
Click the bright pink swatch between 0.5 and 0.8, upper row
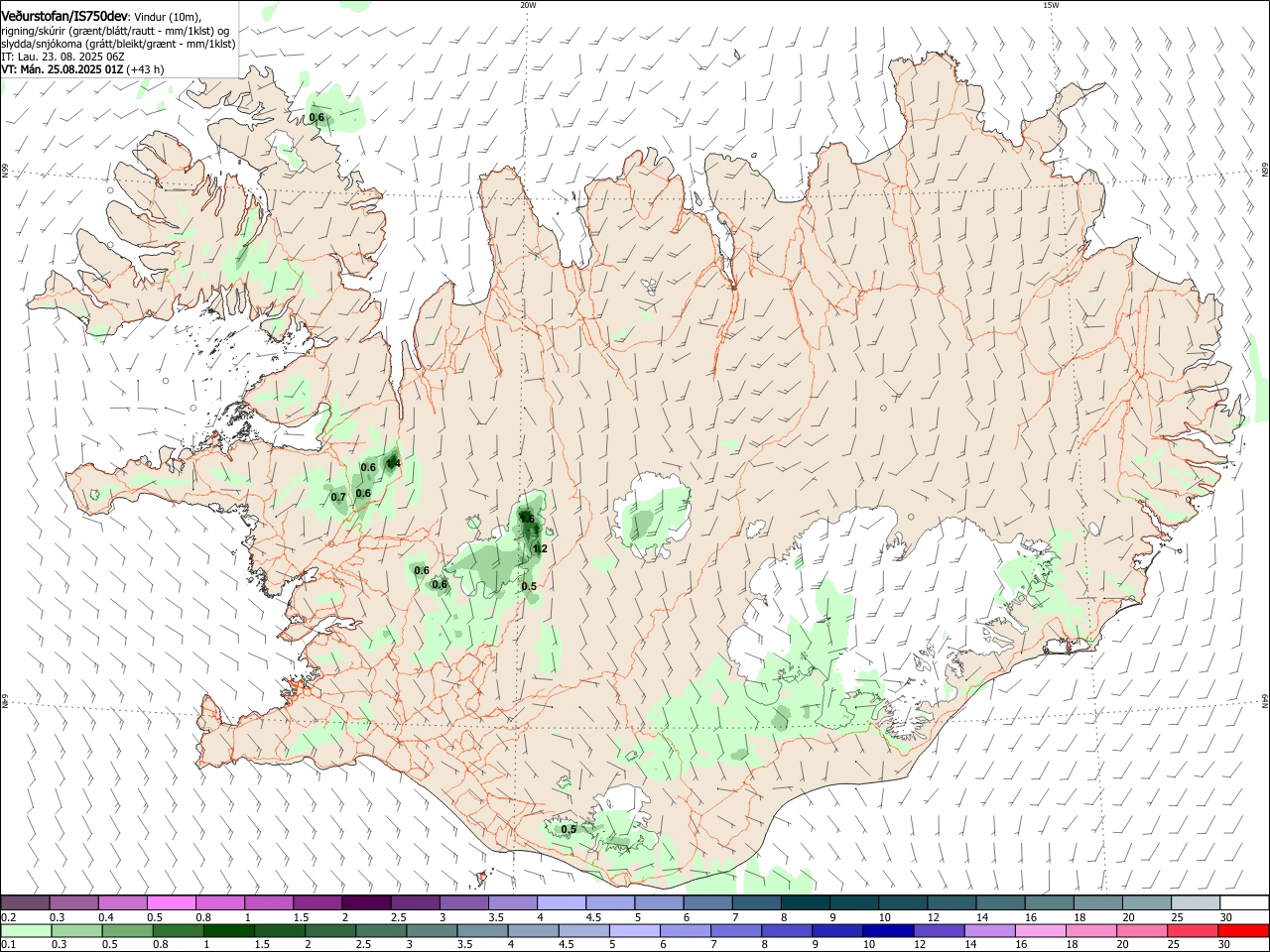(172, 902)
